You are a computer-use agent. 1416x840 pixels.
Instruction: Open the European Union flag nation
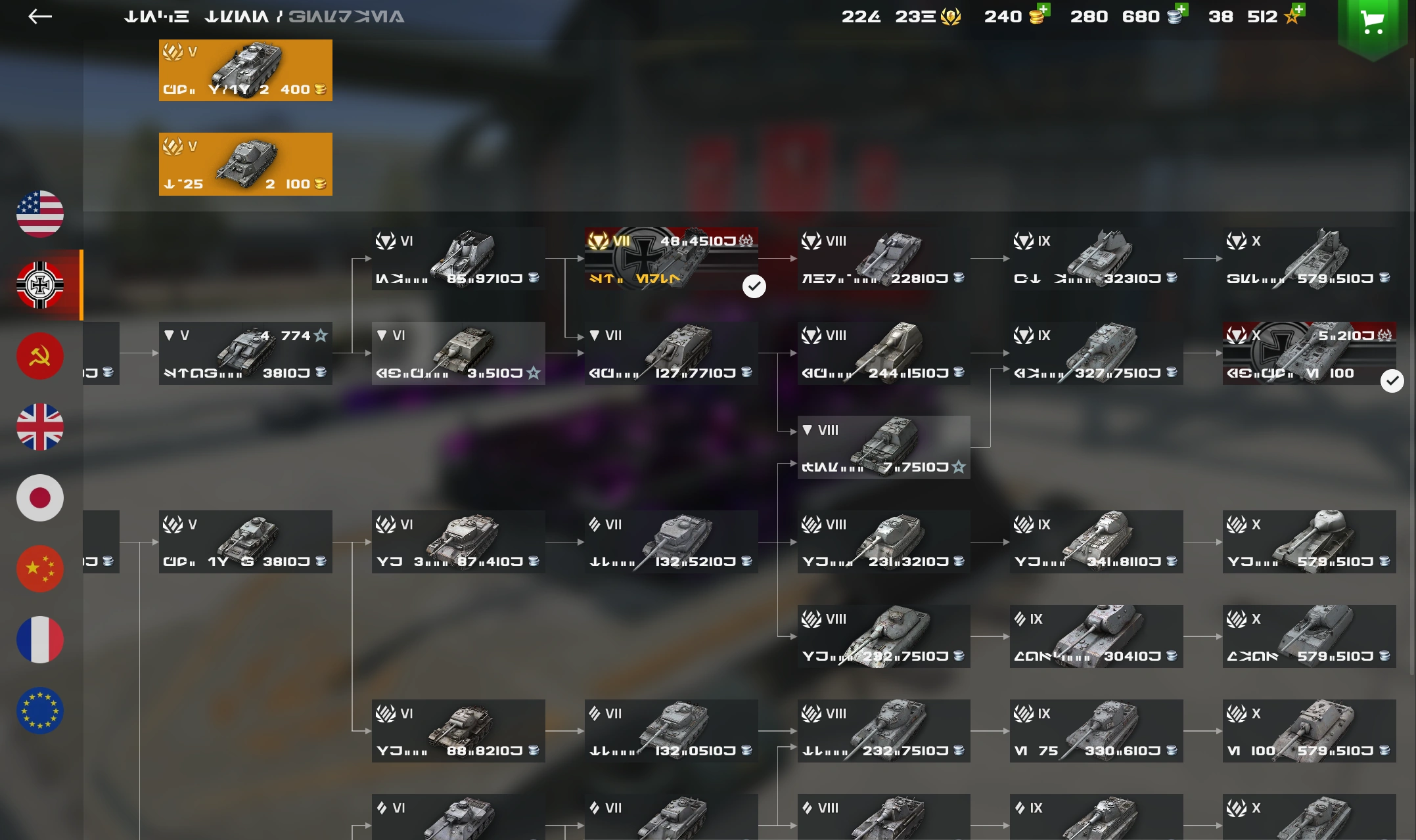pyautogui.click(x=40, y=711)
